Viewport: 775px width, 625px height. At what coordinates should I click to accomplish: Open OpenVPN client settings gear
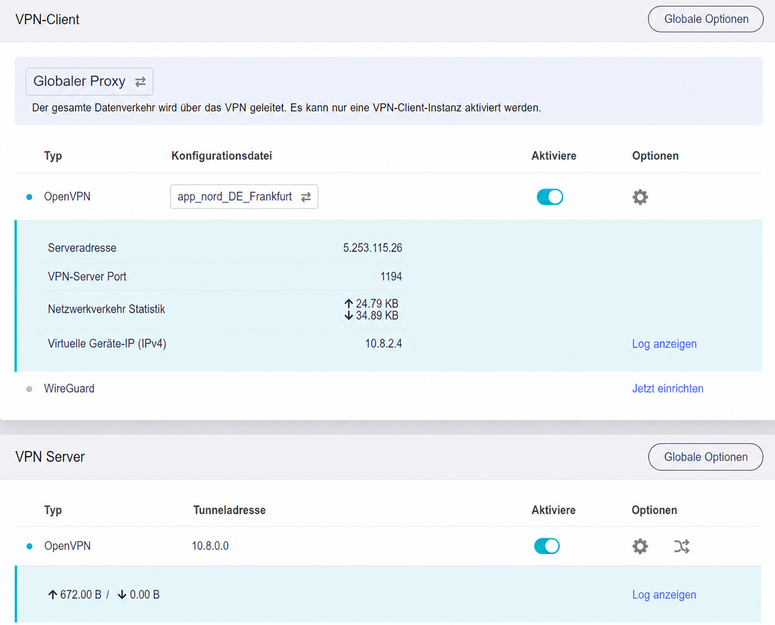[640, 197]
